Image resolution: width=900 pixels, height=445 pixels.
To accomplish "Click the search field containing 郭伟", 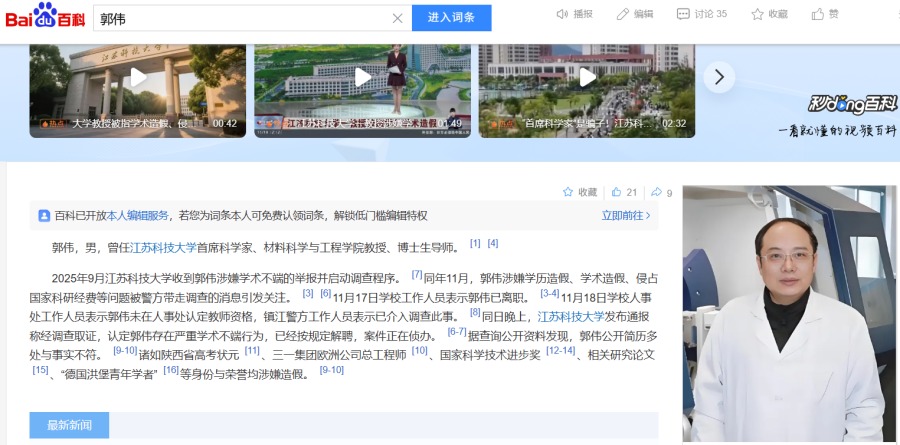I will click(x=240, y=18).
